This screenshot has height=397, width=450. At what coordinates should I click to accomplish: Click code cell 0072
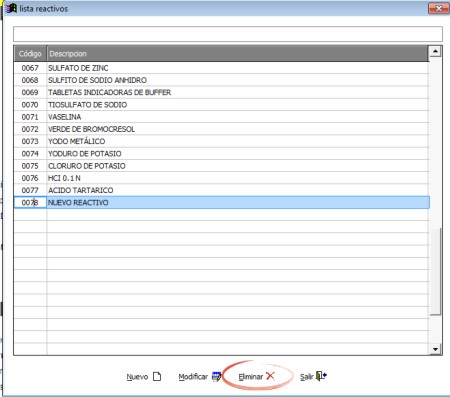(x=30, y=129)
